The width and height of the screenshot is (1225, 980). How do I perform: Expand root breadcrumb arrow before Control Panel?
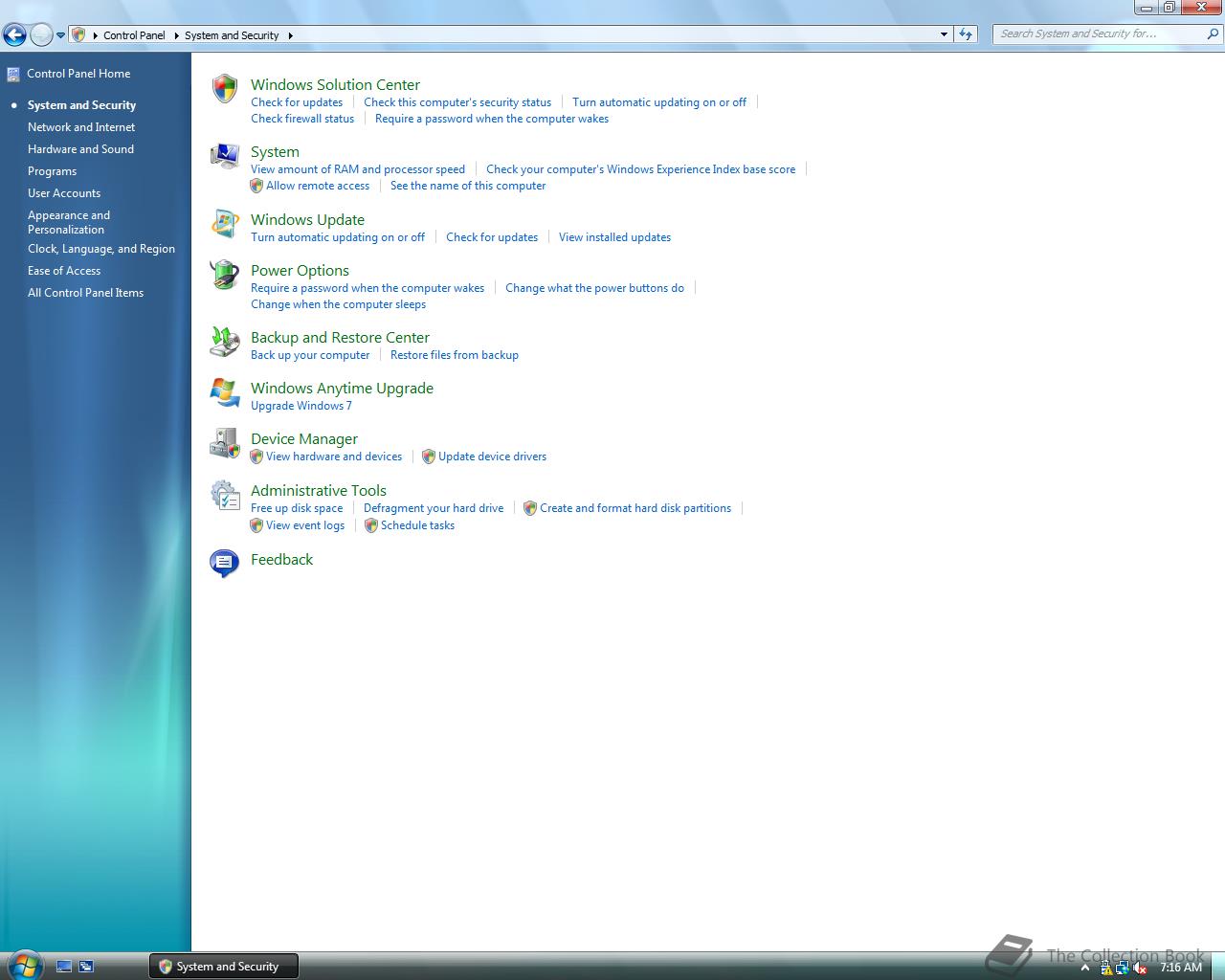pos(95,35)
